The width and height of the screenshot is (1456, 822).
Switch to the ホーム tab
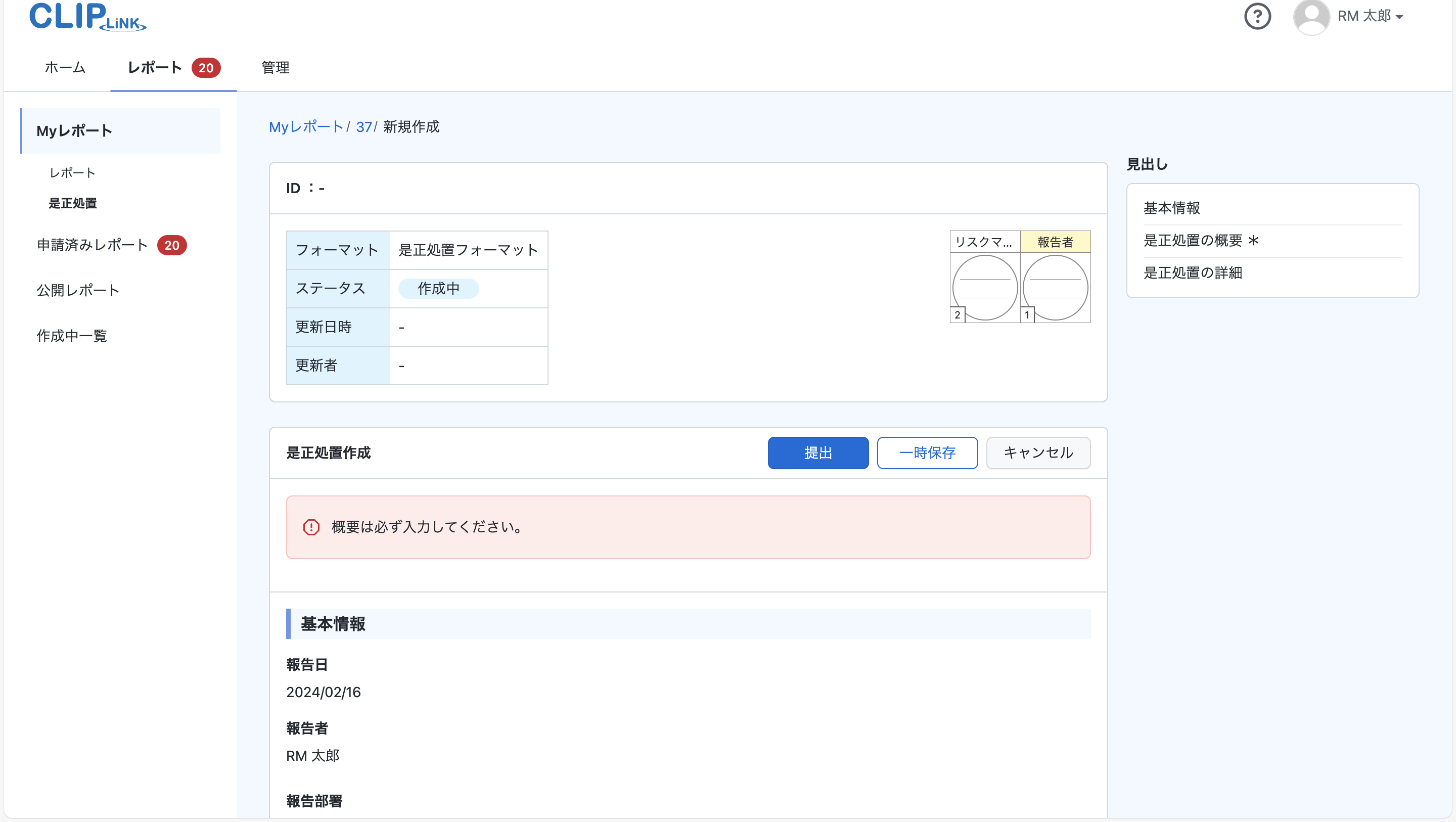tap(64, 68)
